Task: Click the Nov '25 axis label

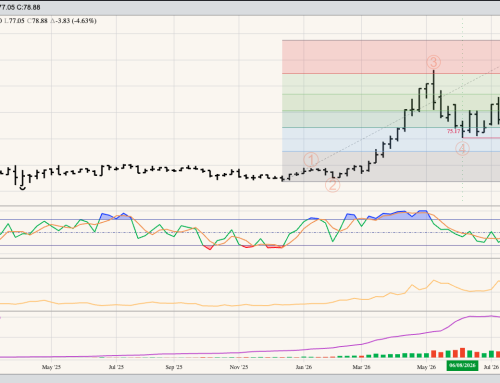Action: point(239,367)
